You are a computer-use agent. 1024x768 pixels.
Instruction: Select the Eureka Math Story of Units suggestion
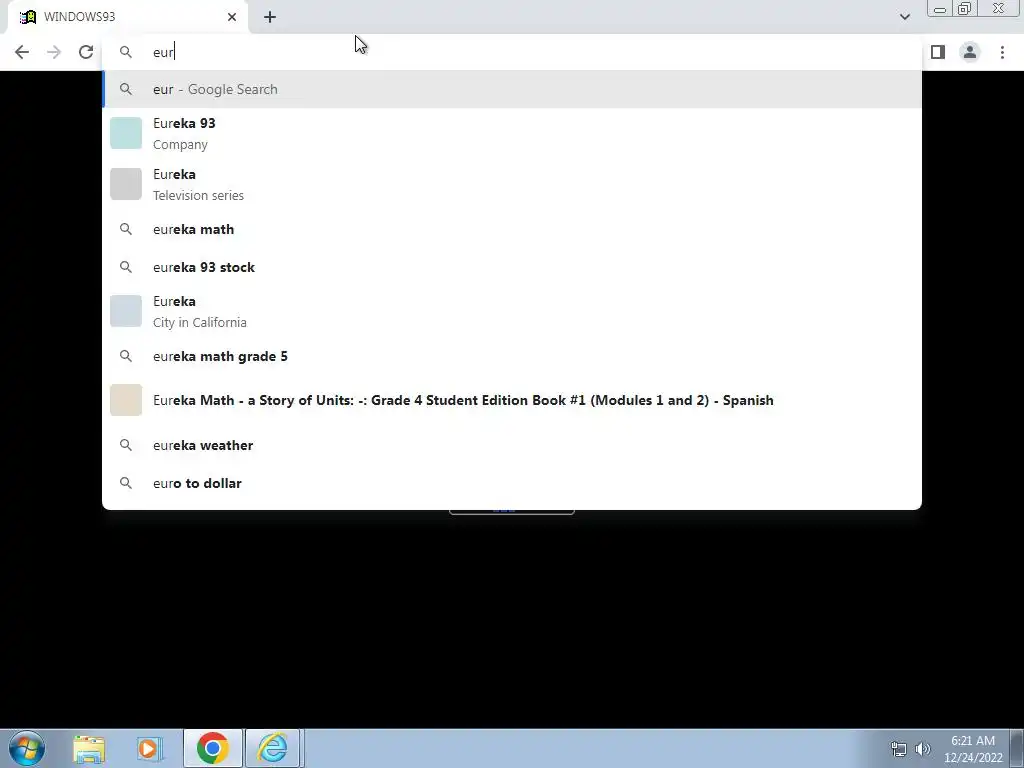tap(512, 400)
